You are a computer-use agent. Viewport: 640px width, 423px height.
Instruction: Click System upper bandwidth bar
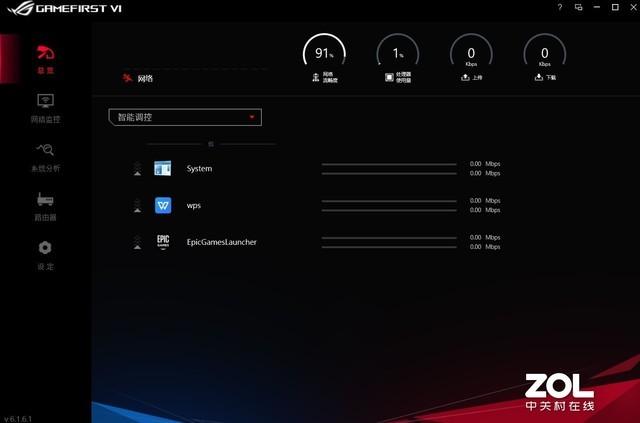pyautogui.click(x=389, y=164)
